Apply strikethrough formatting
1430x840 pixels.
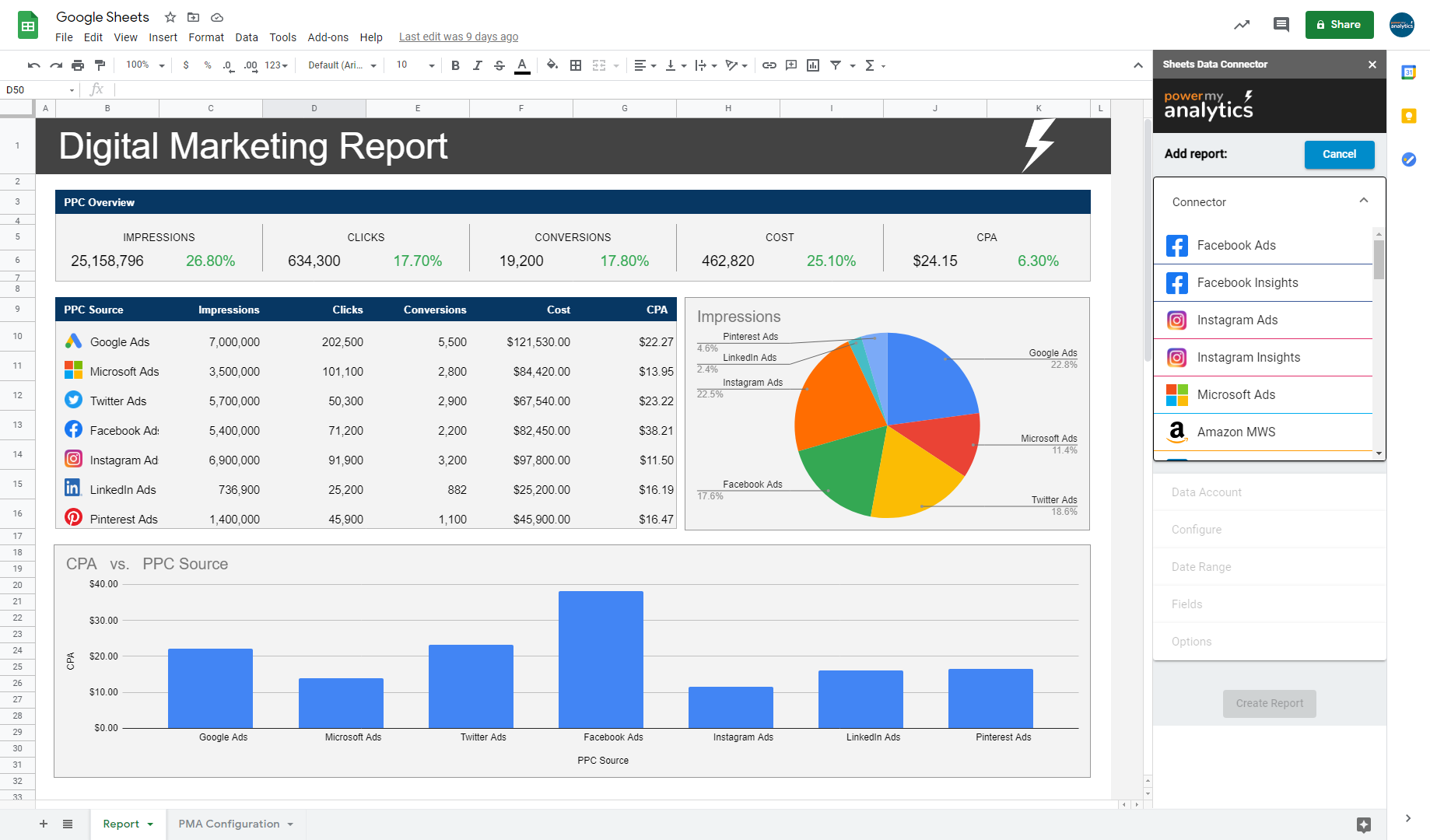tap(499, 65)
